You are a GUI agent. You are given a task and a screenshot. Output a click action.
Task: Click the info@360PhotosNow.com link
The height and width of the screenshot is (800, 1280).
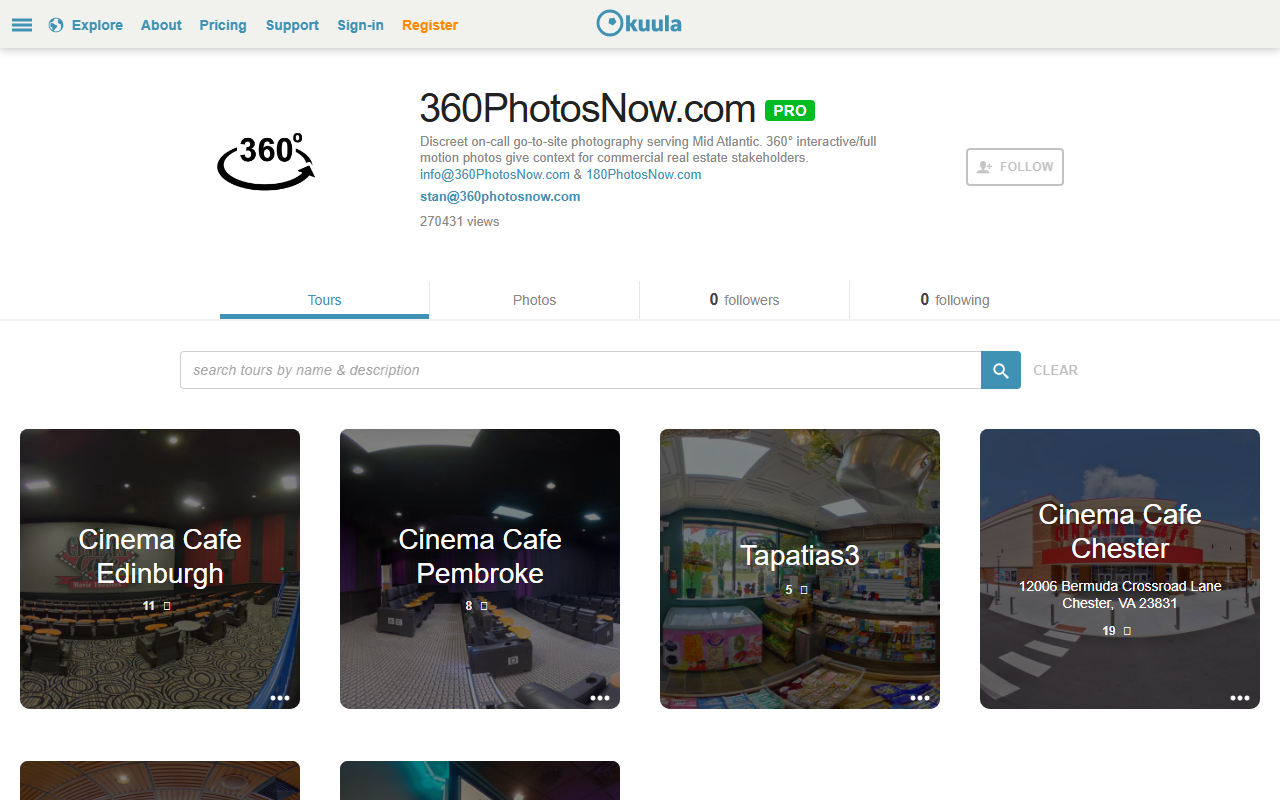click(x=495, y=174)
